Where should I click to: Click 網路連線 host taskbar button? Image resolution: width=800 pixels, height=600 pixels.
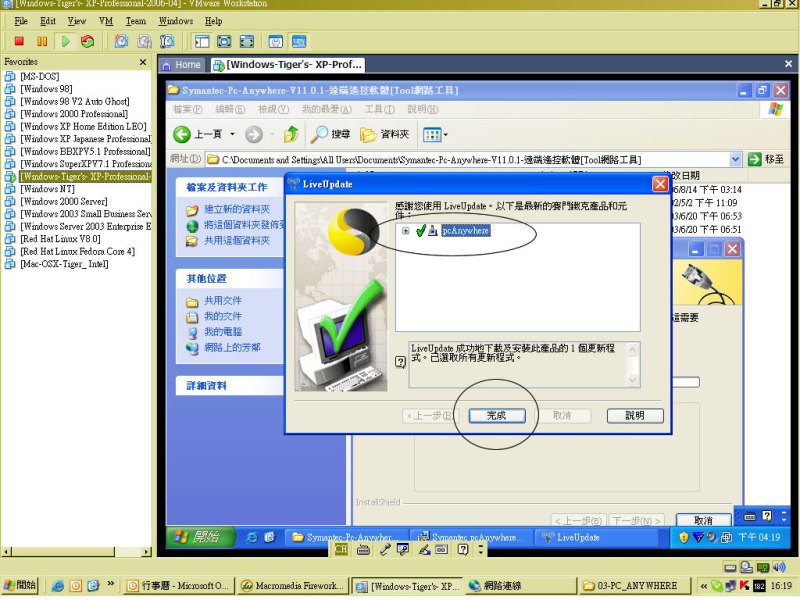coord(519,586)
